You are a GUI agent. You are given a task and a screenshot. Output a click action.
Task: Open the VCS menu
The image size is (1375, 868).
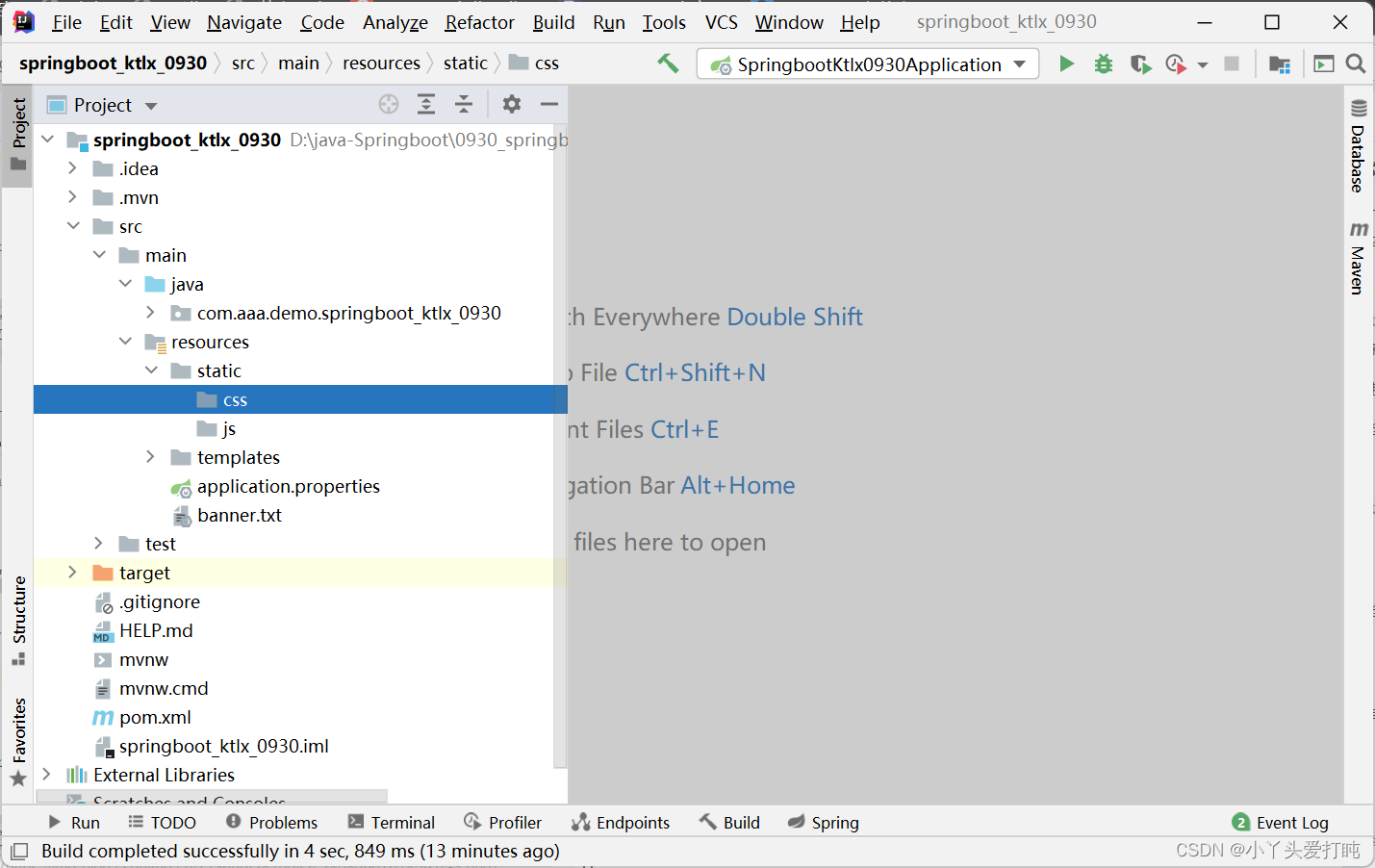pos(721,22)
